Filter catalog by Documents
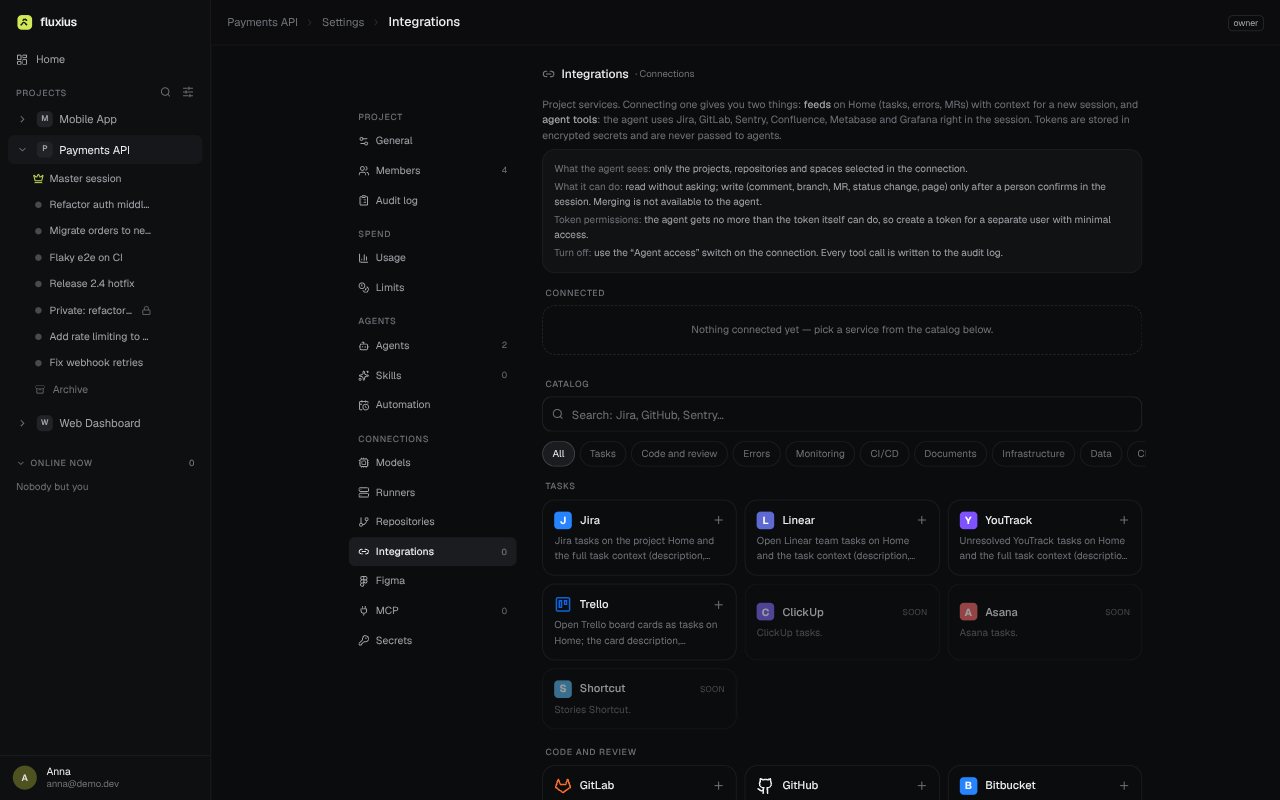 pos(950,454)
